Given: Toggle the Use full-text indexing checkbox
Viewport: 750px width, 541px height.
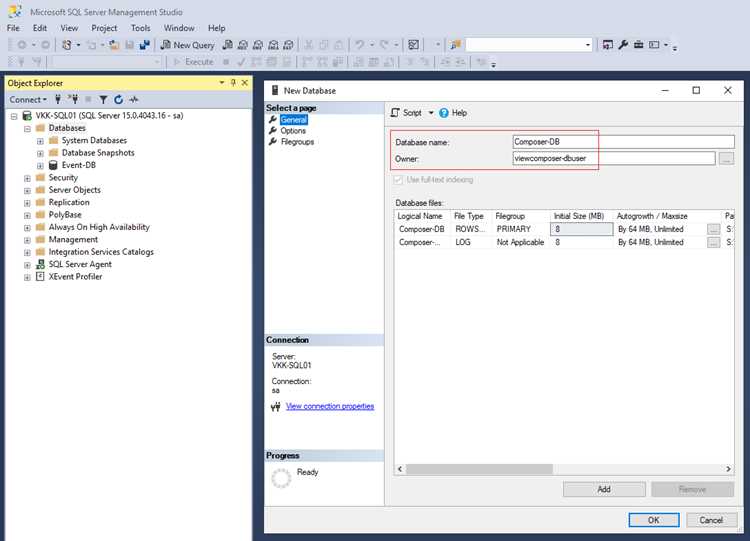Looking at the screenshot, I should point(397,180).
